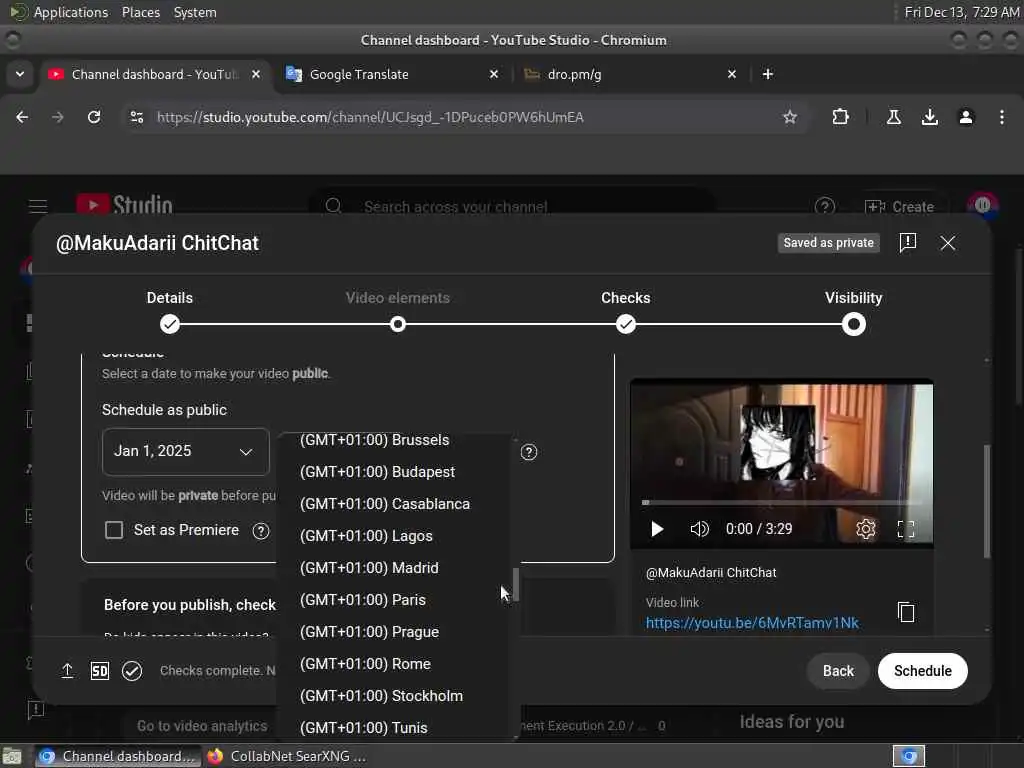Click the browser back arrow
The height and width of the screenshot is (768, 1024).
(x=22, y=117)
